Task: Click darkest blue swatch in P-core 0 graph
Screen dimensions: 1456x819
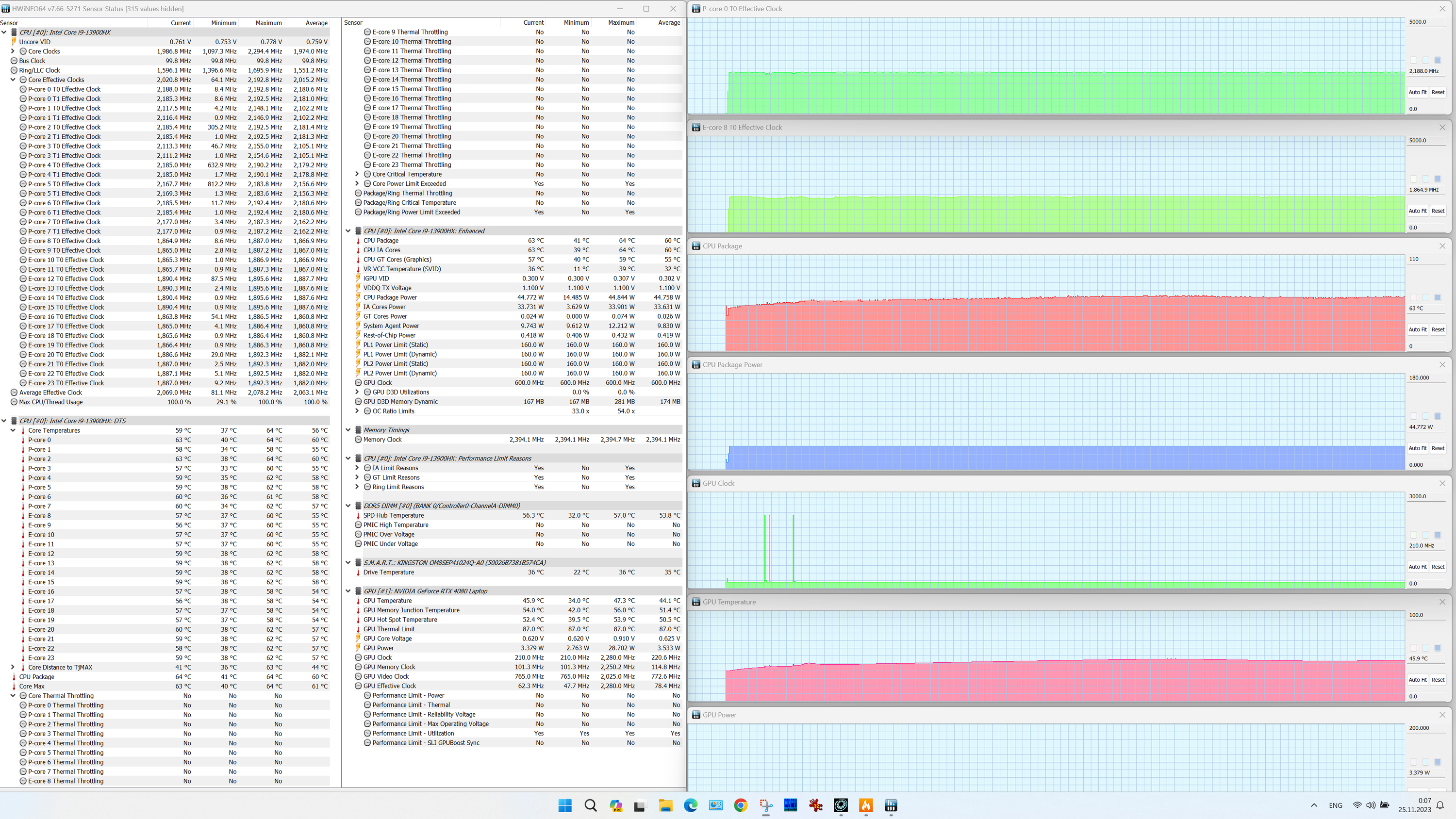Action: coord(1438,61)
